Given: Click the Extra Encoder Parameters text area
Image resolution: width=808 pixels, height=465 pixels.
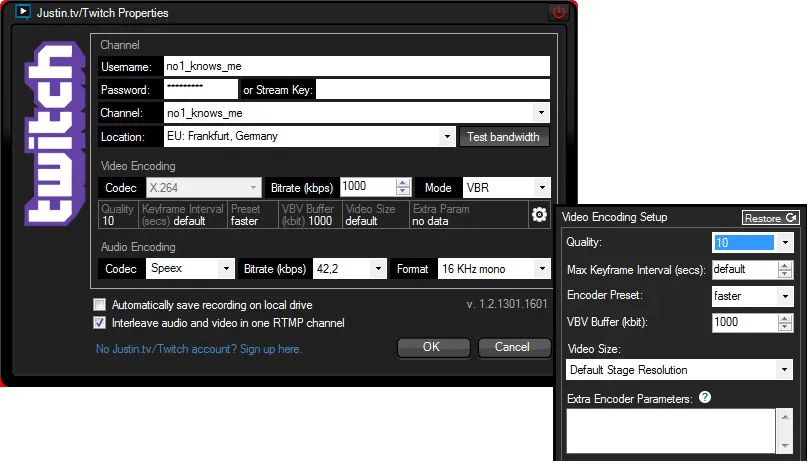Looking at the screenshot, I should point(671,431).
